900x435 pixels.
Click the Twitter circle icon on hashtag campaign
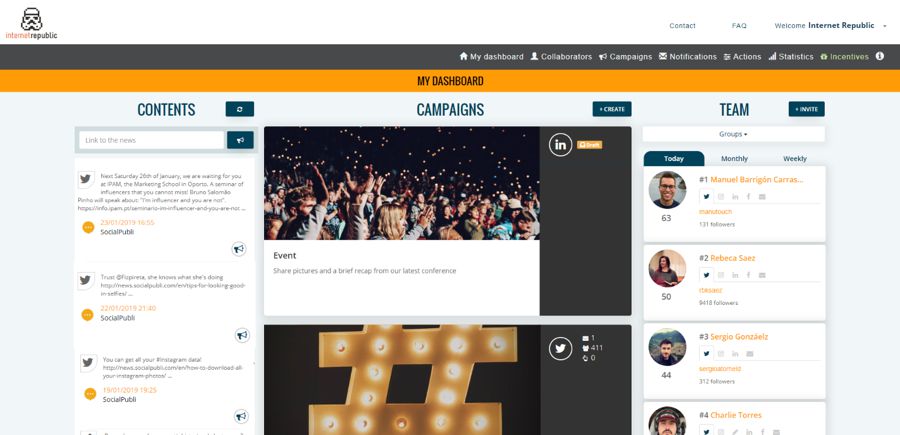pos(560,348)
